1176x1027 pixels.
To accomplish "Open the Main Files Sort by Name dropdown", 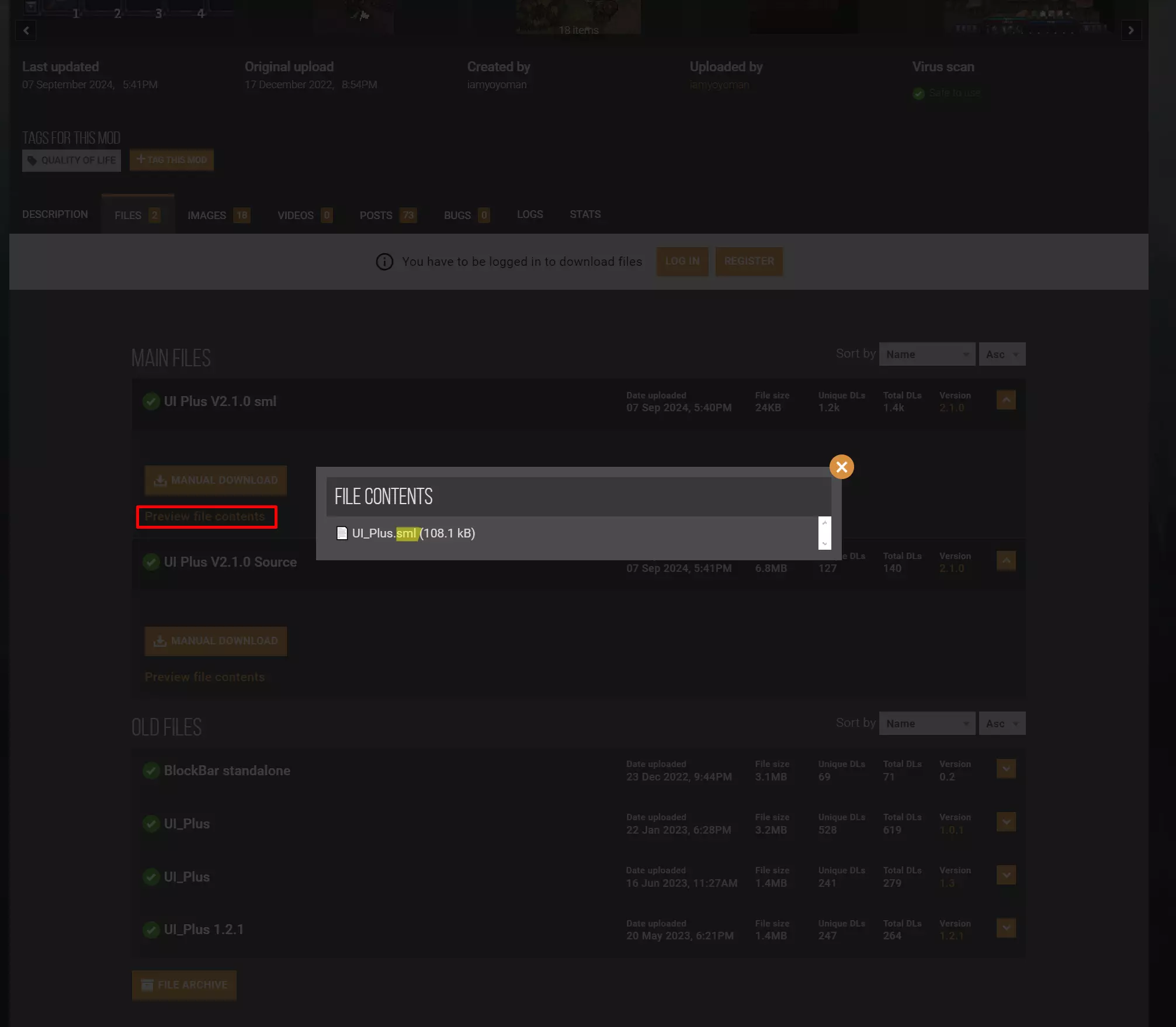I will 927,354.
